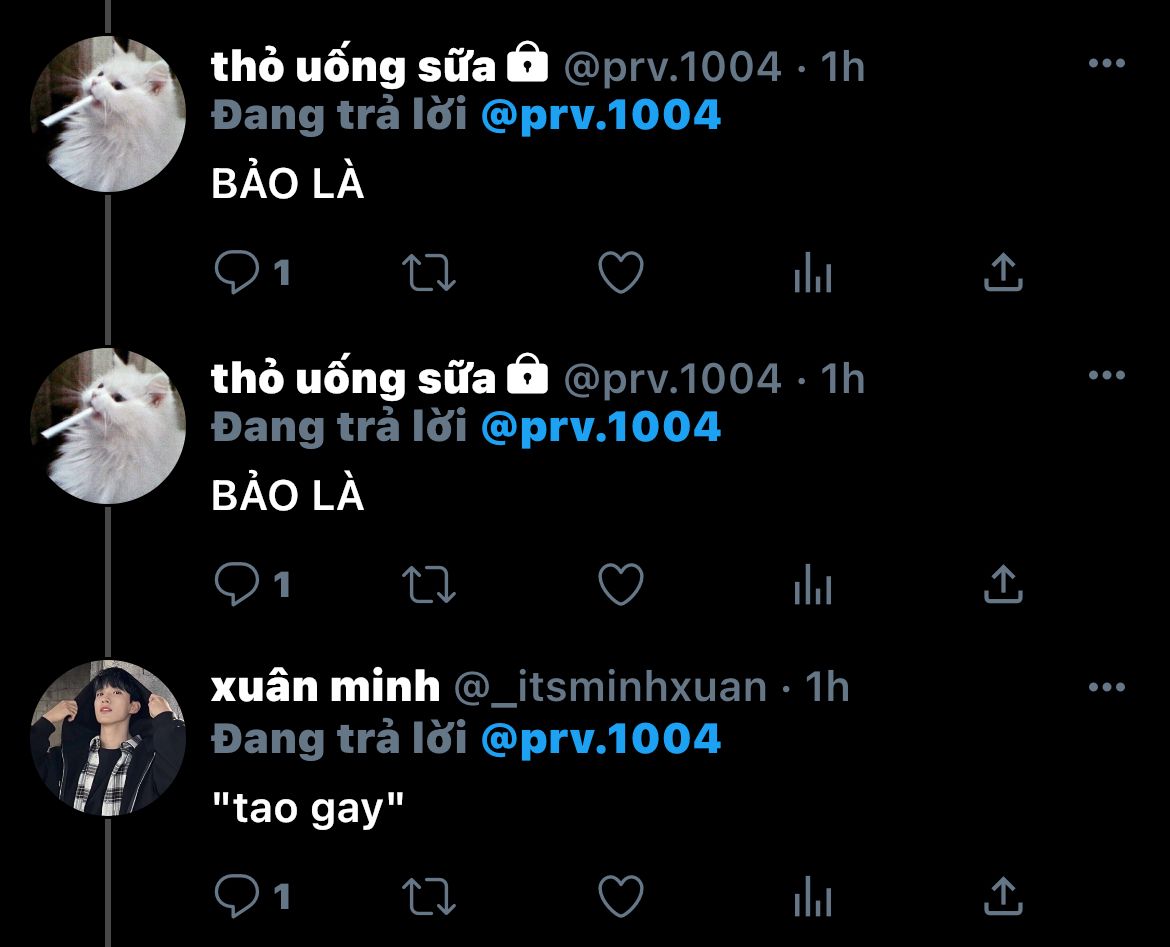View xuân minh's profile picture
Image resolution: width=1170 pixels, height=947 pixels.
[108, 737]
